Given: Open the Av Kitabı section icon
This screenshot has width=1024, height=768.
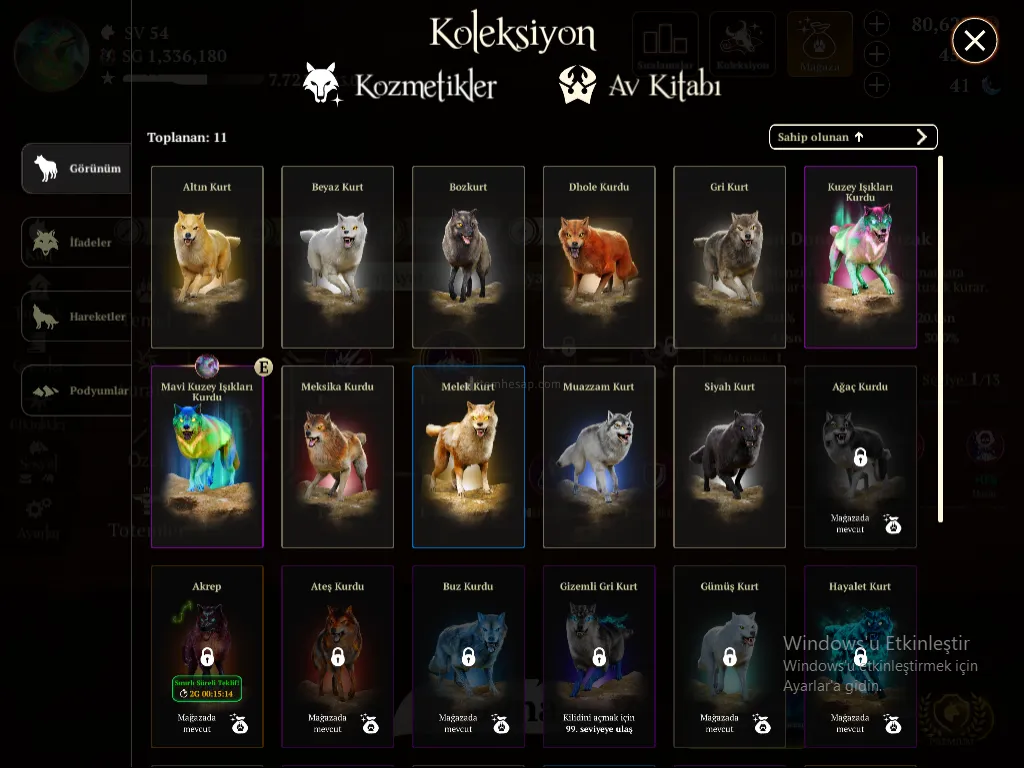Looking at the screenshot, I should pyautogui.click(x=577, y=85).
